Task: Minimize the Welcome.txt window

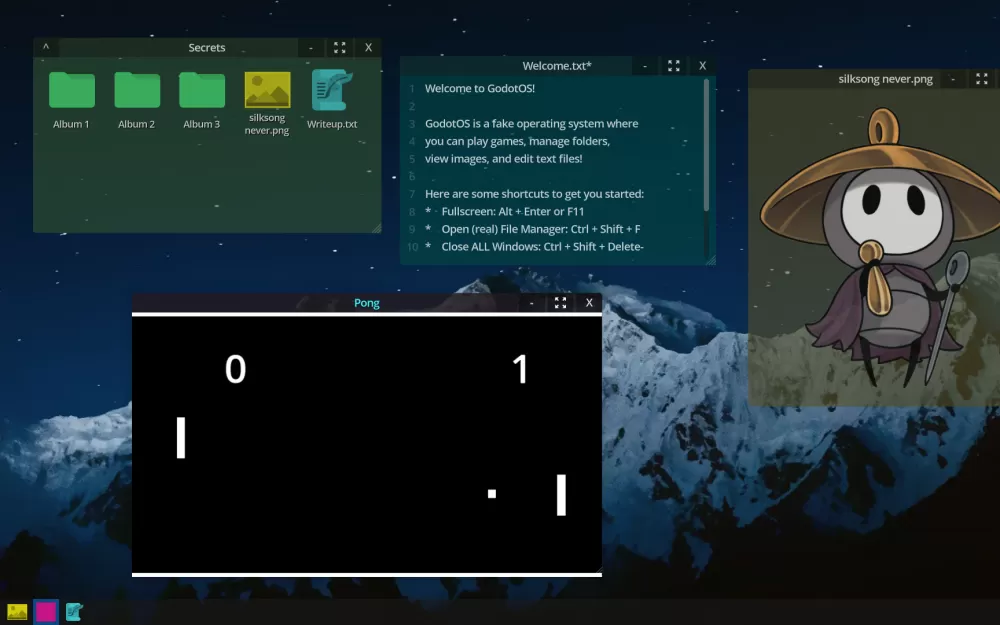Action: pyautogui.click(x=645, y=66)
